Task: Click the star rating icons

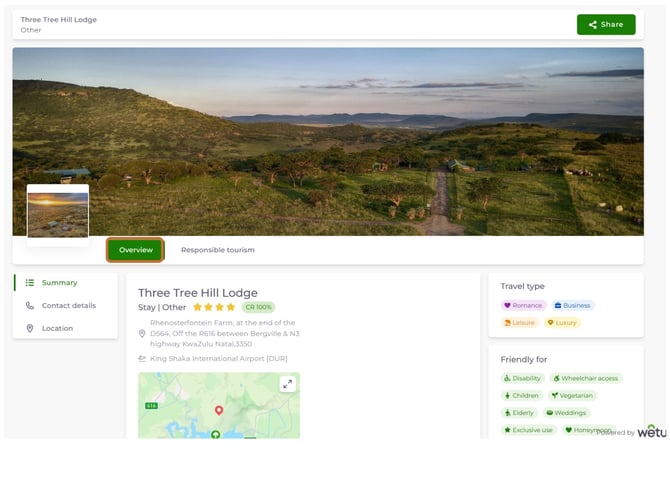Action: [x=214, y=307]
